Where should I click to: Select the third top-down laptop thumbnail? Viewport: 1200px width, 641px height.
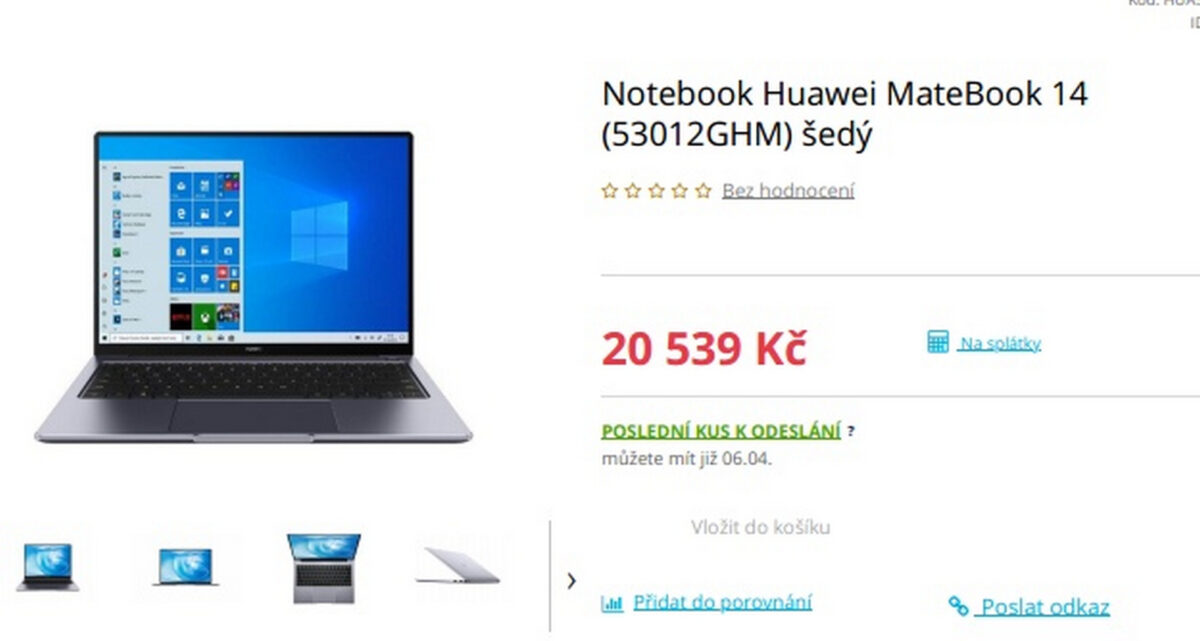[323, 568]
